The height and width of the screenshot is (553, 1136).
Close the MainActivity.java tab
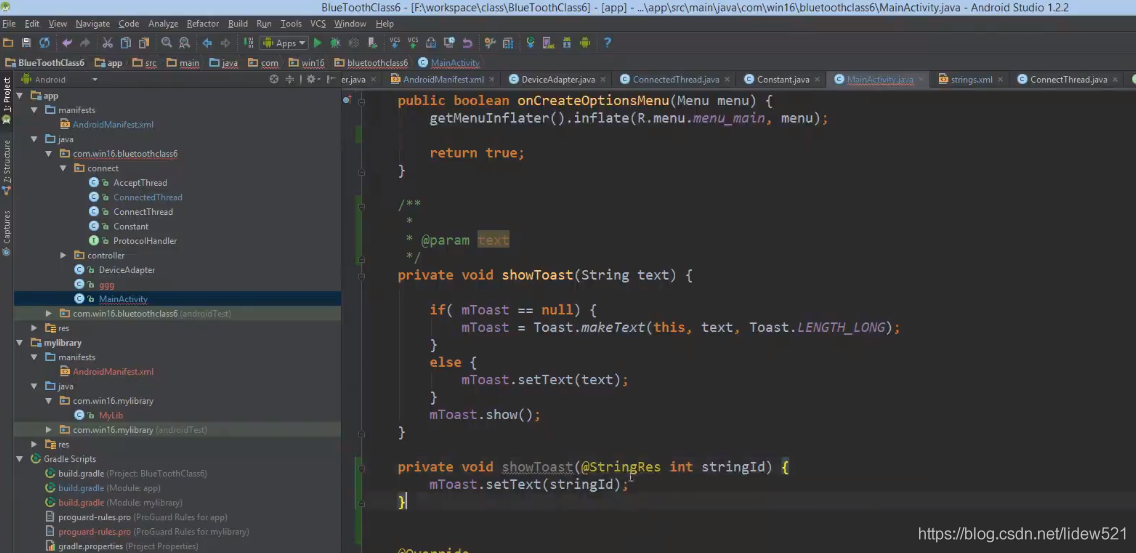921,80
